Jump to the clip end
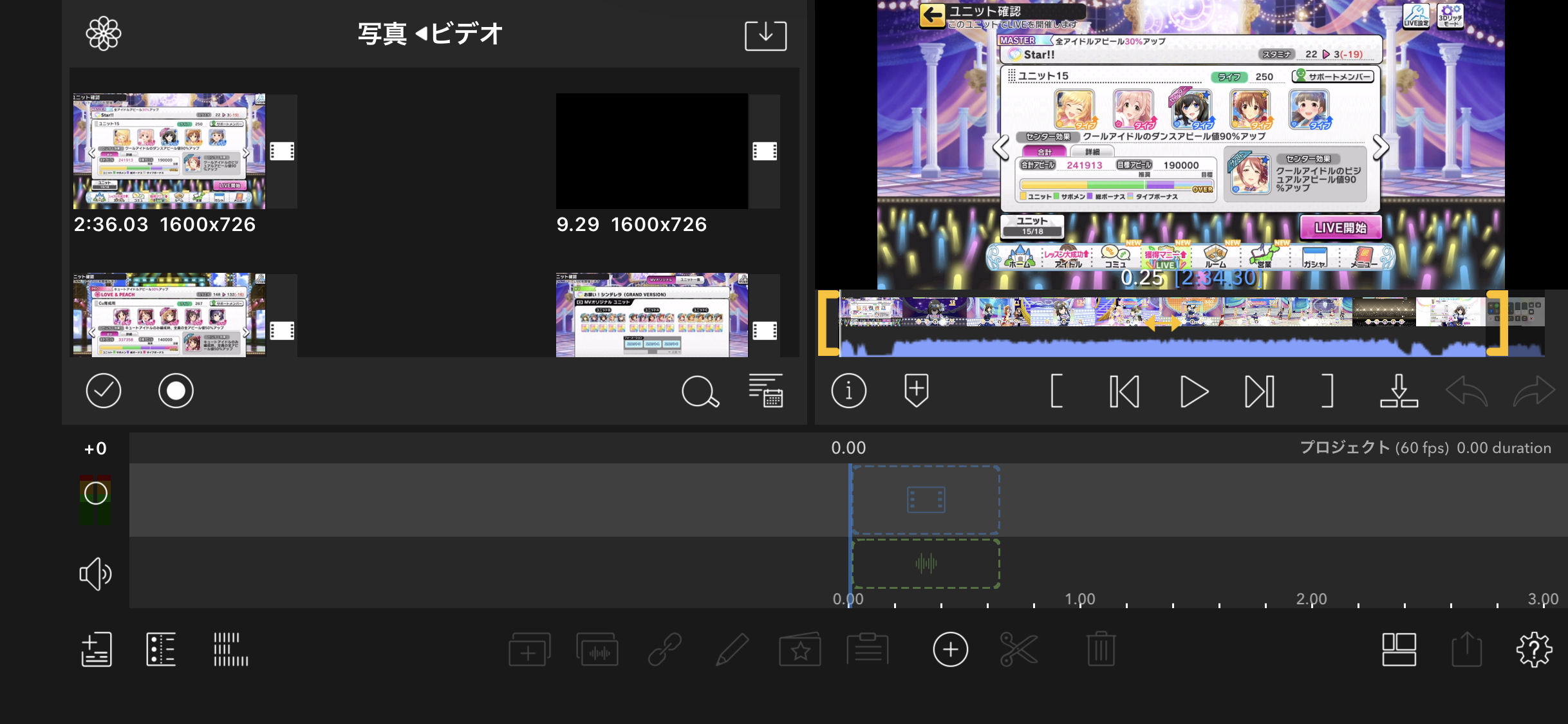The height and width of the screenshot is (724, 1568). 1260,391
